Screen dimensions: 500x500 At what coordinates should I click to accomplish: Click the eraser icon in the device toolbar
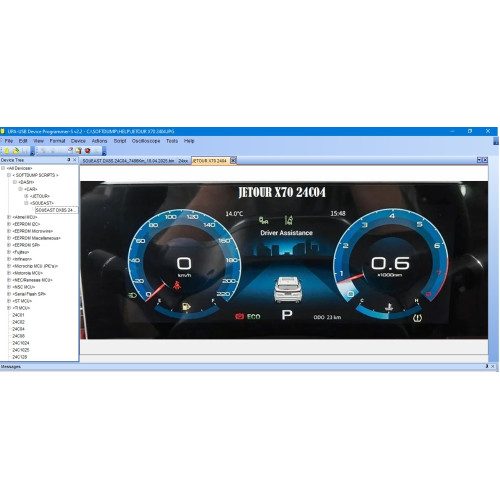point(70,151)
